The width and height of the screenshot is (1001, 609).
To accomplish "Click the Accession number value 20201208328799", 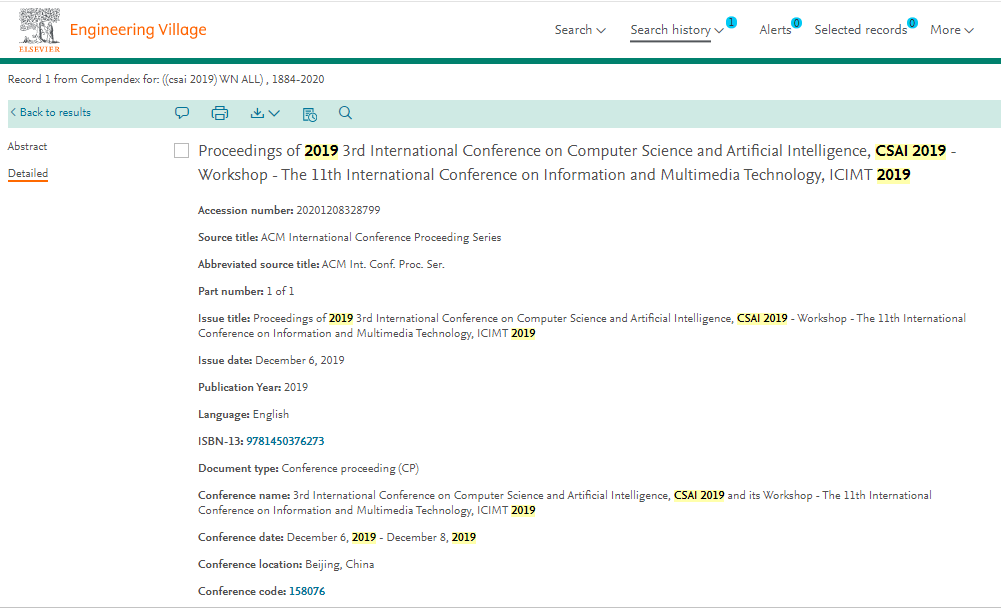I will 338,210.
